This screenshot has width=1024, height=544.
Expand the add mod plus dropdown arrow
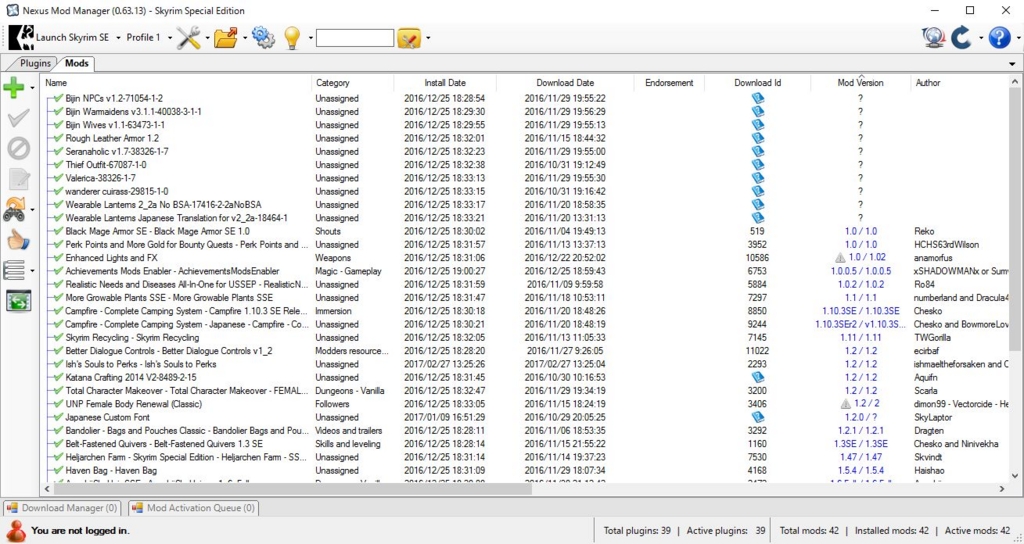32,88
